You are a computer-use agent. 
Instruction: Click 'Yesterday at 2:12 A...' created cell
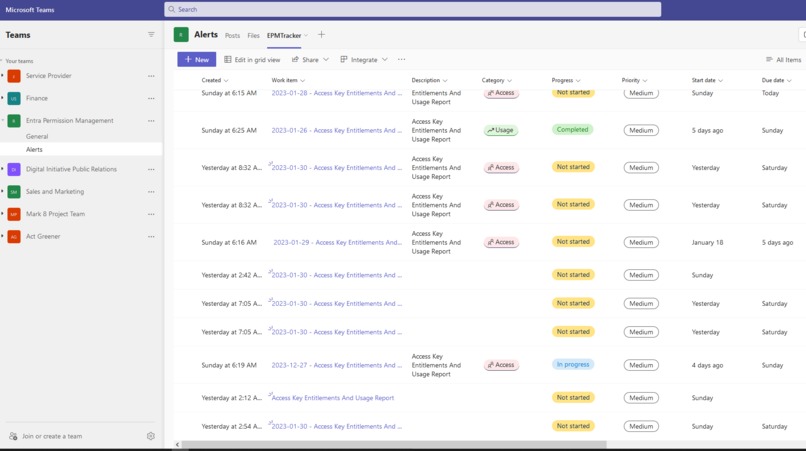[231, 398]
